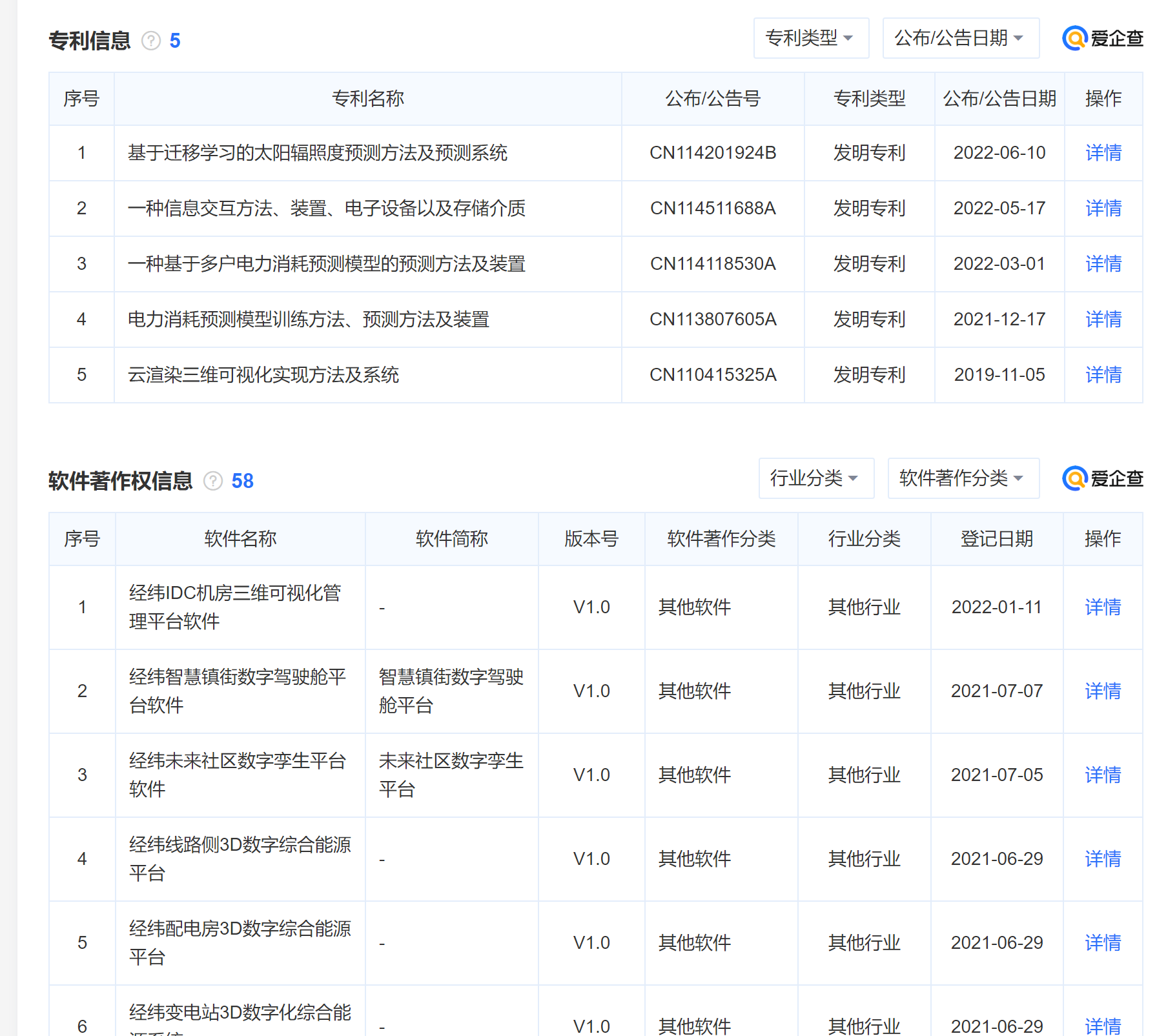Click software name 经纬智慧镇街数字驾驶舱平台软件
The height and width of the screenshot is (1036, 1157).
[x=238, y=691]
